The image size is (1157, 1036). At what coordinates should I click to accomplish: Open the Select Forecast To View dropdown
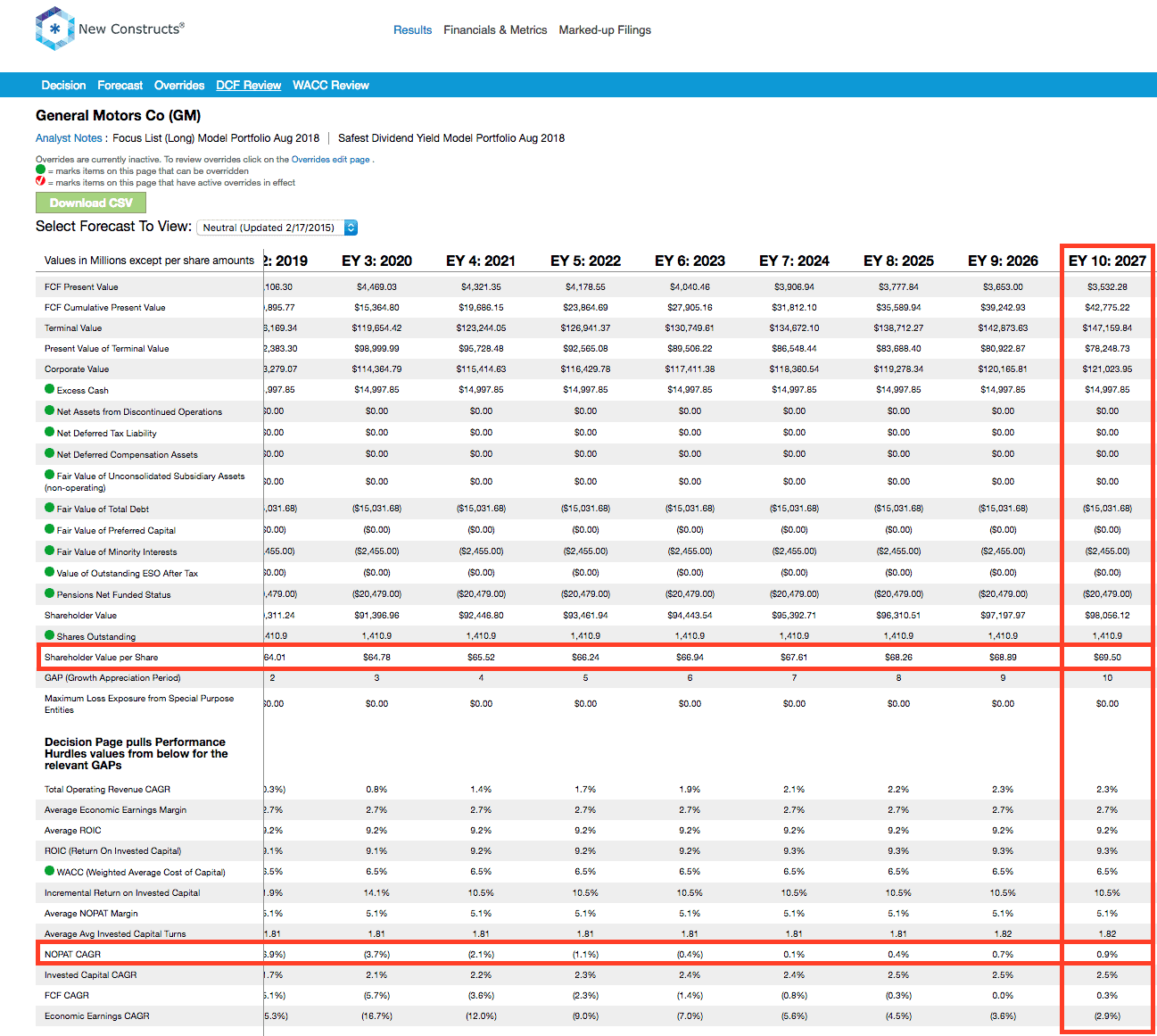(277, 228)
